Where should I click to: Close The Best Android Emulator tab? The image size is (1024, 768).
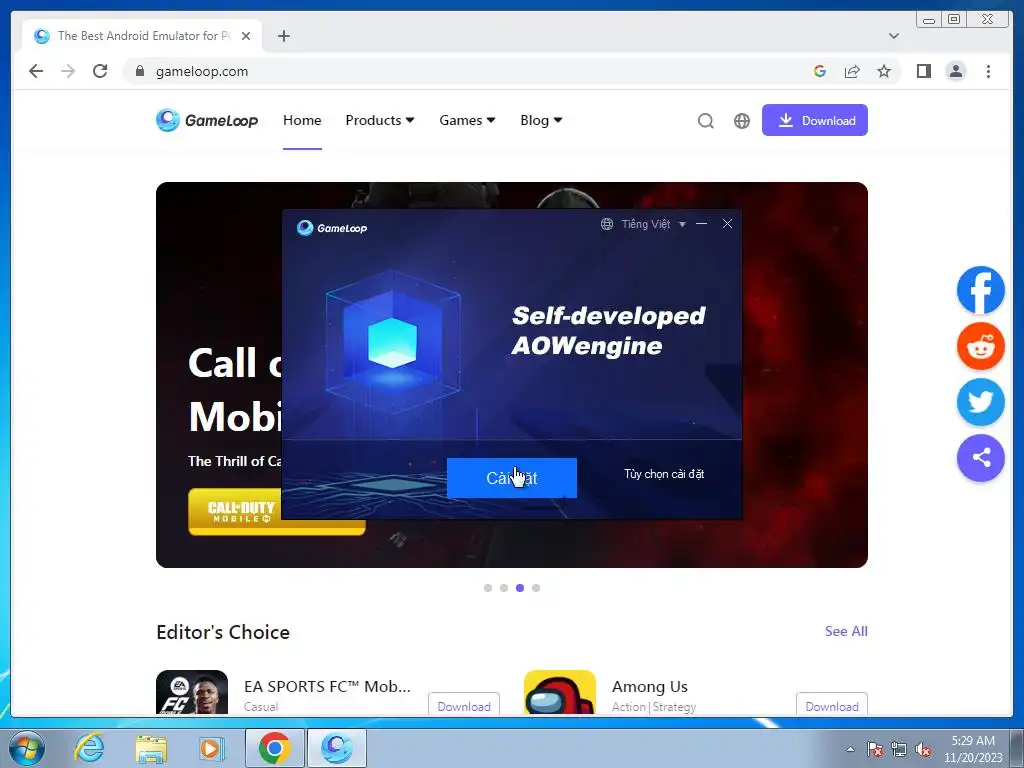click(x=246, y=36)
